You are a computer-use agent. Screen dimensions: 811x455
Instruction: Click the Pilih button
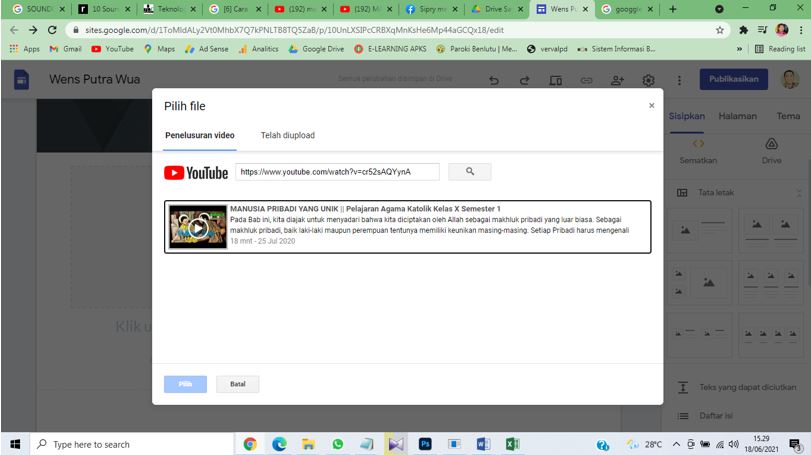[x=185, y=384]
